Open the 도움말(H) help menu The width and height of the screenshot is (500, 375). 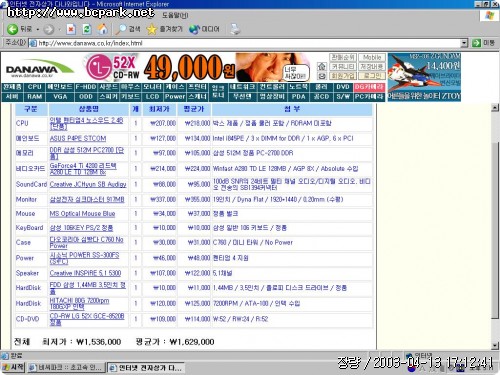(x=175, y=15)
